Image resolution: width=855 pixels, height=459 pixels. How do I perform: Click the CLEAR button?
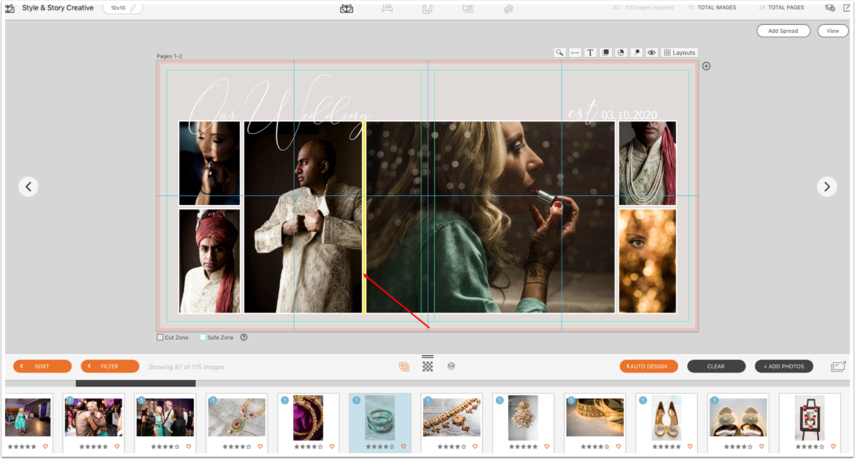716,366
